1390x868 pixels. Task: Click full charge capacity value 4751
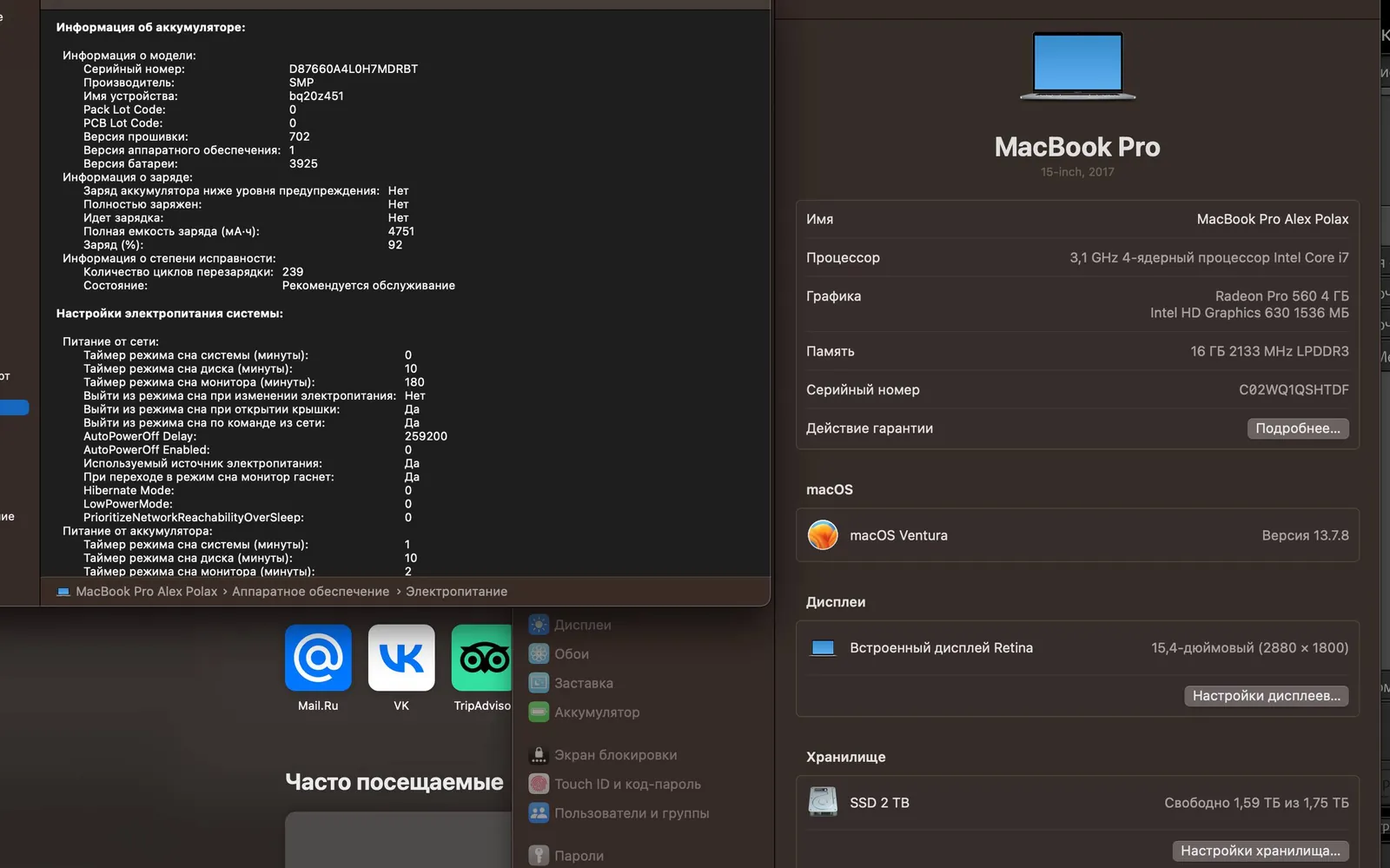pos(401,231)
